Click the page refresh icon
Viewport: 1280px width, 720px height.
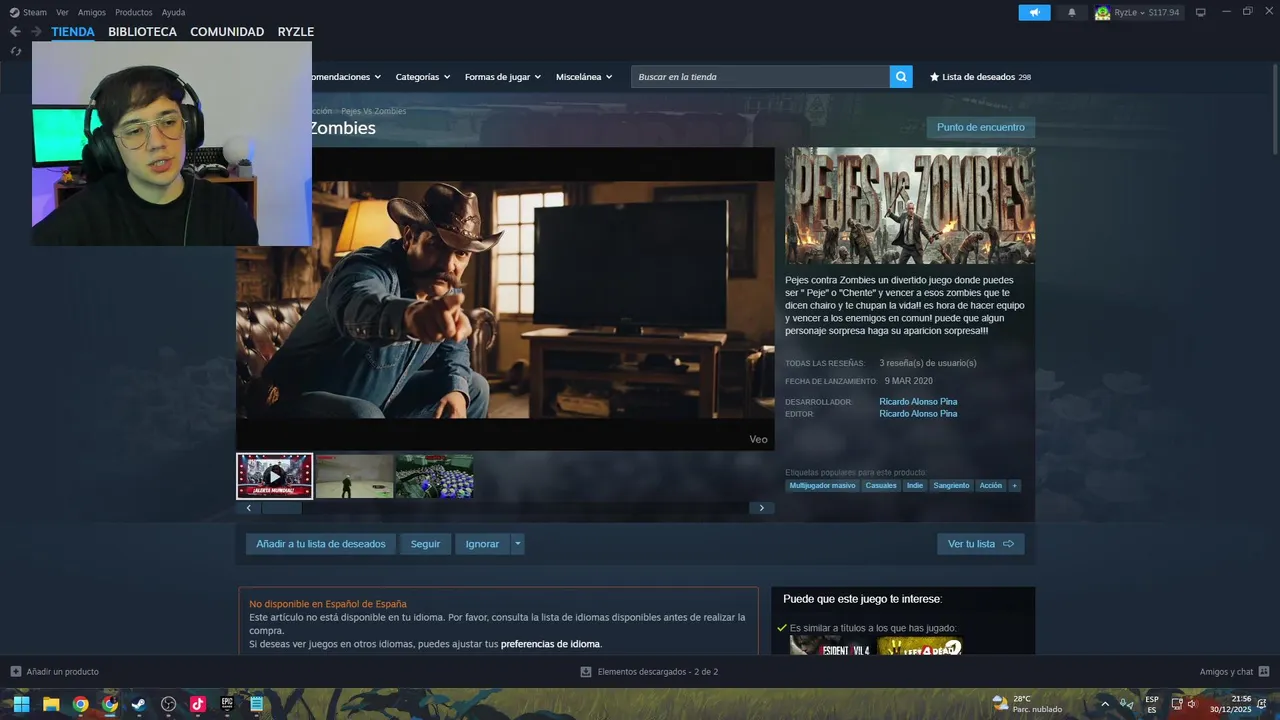coord(15,51)
